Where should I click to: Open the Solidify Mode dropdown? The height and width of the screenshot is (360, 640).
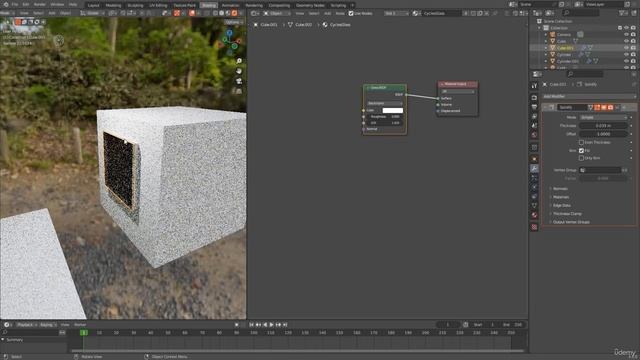tap(603, 118)
